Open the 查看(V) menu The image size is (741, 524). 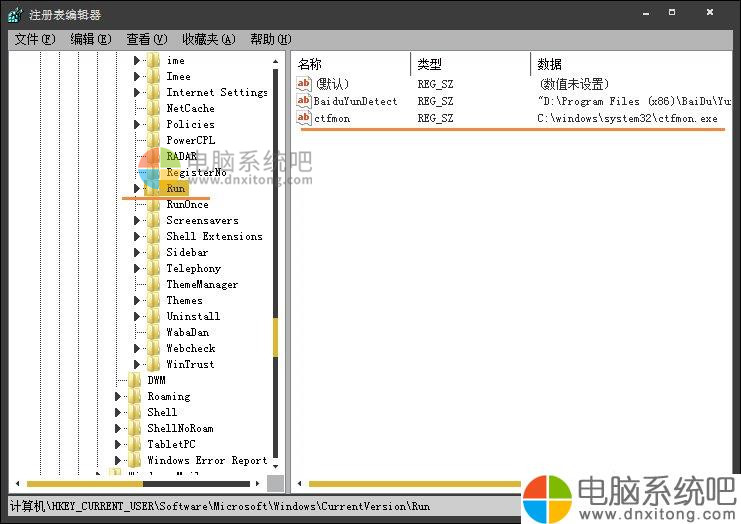pos(146,39)
